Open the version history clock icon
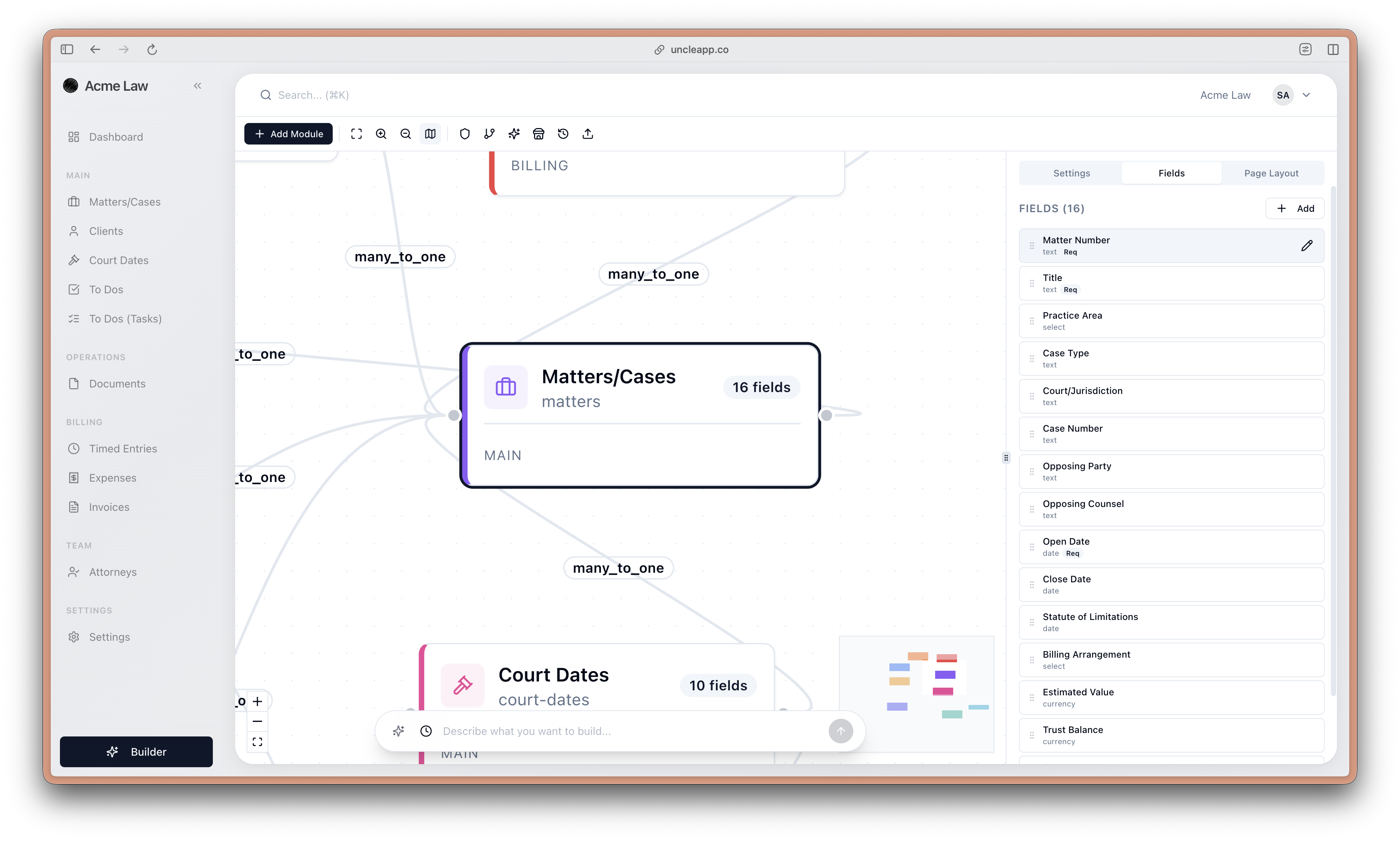Viewport: 1400px width, 841px height. point(563,134)
